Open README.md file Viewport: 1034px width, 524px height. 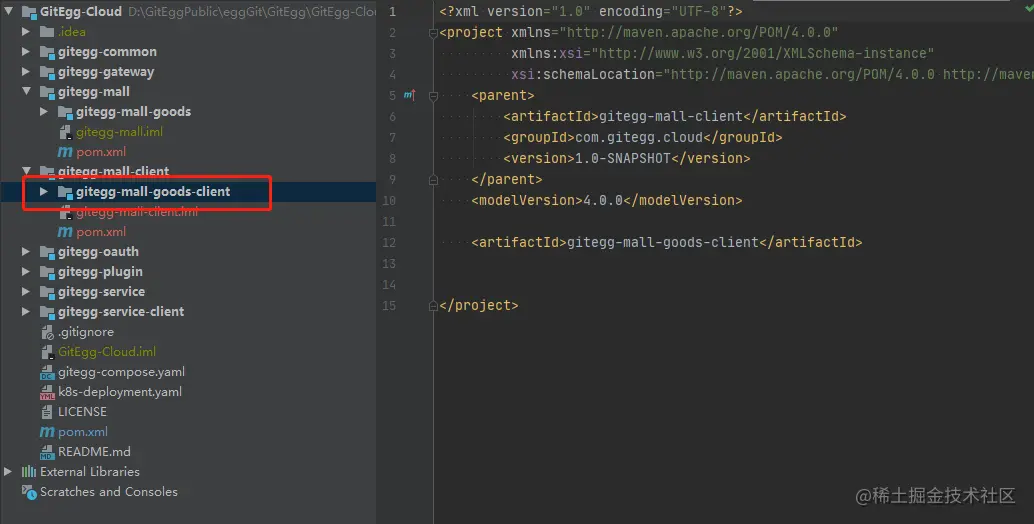94,451
